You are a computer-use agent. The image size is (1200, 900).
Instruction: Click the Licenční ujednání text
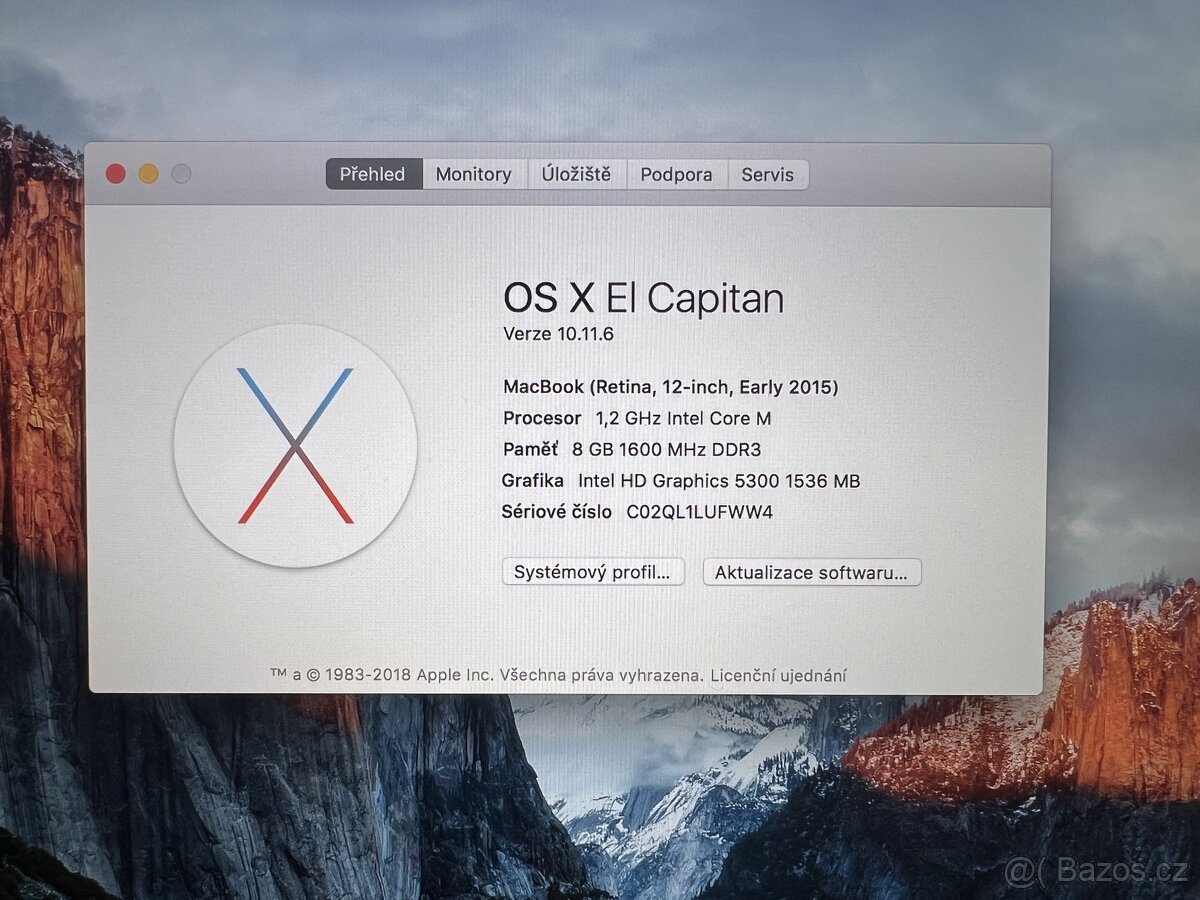click(x=779, y=675)
